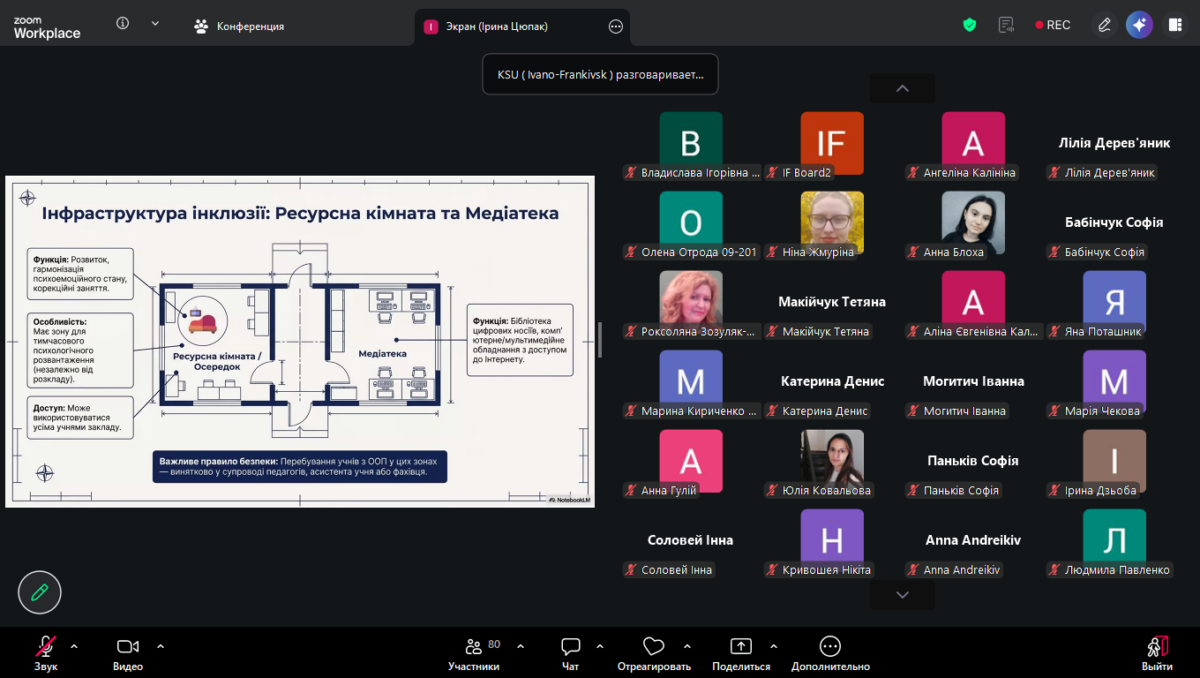Open the Участники participants list
The width and height of the screenshot is (1200, 678).
474,653
